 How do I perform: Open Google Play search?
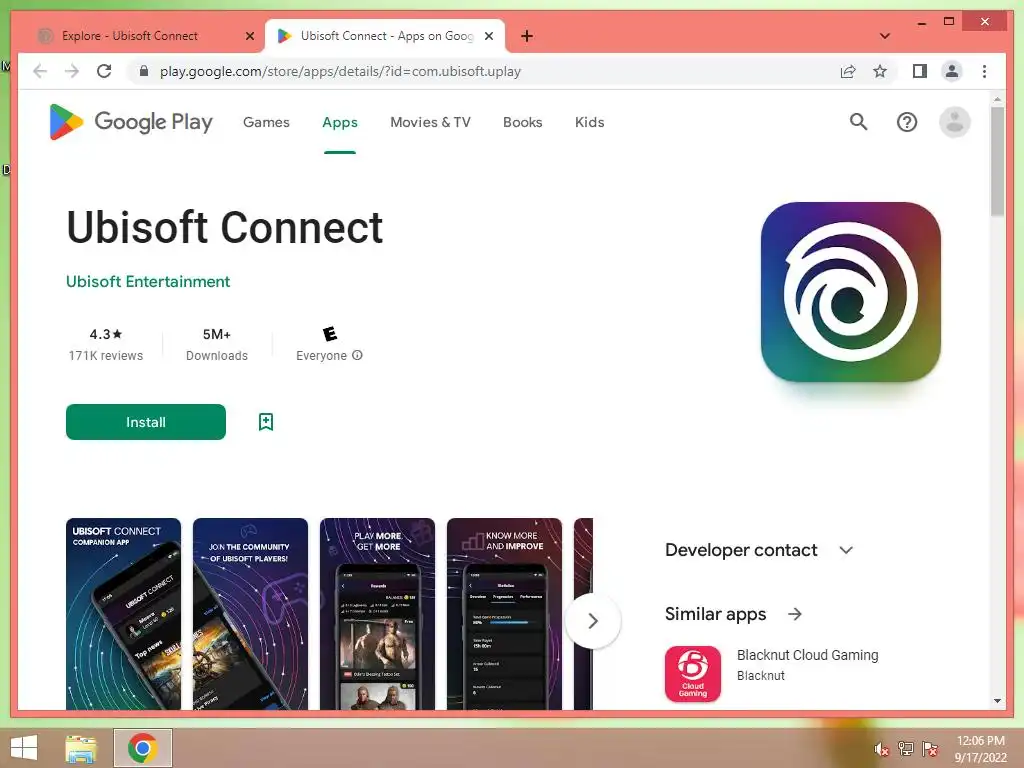point(858,121)
